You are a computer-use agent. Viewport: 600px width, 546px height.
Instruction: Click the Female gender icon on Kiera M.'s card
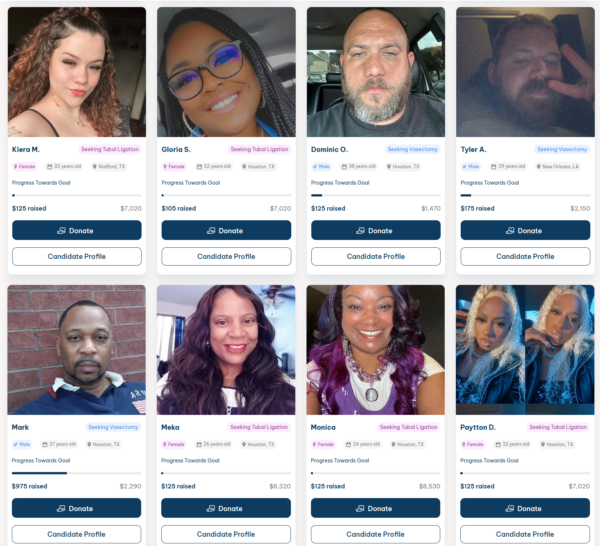[16, 166]
